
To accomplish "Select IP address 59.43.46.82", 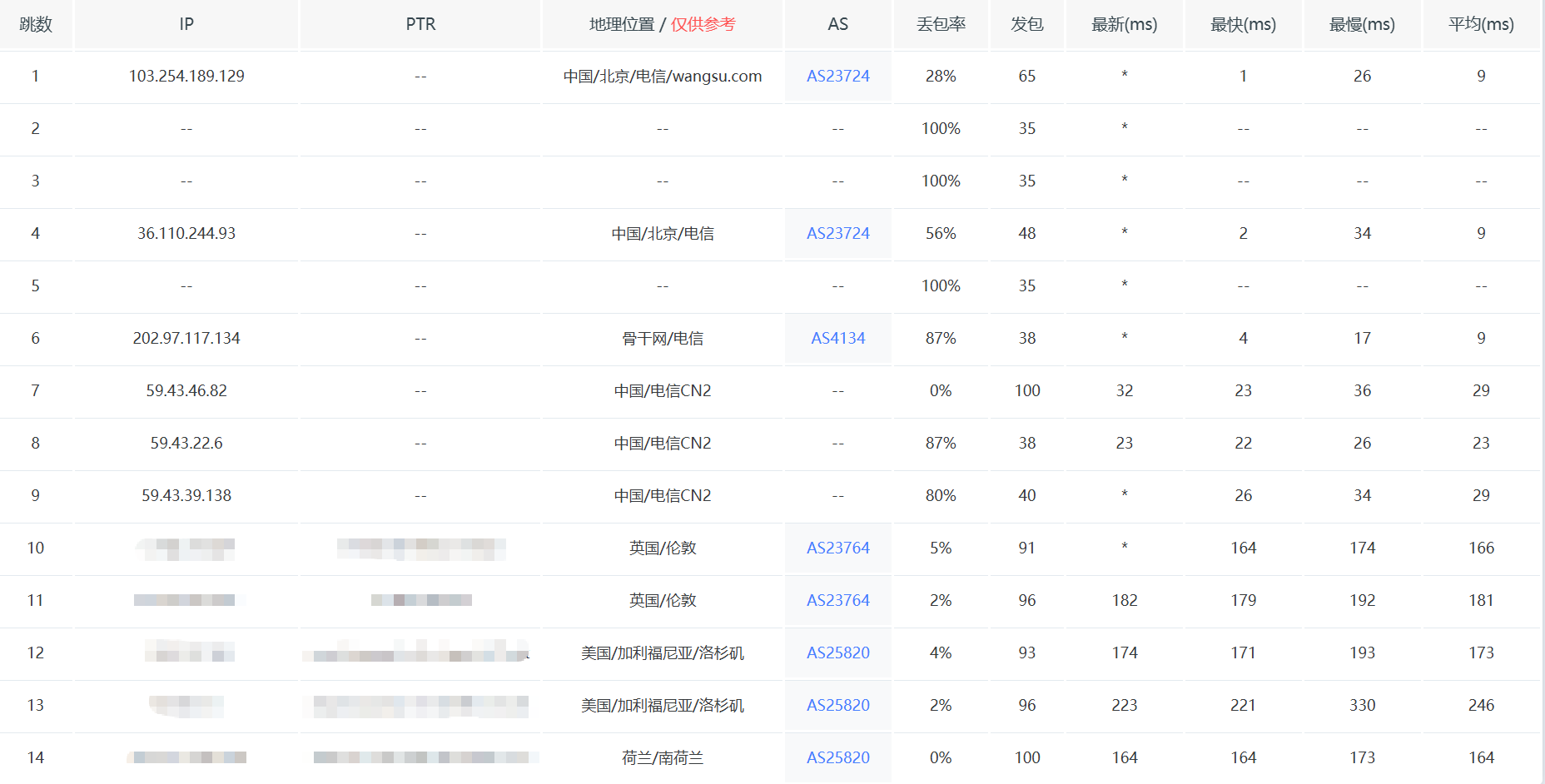I will [186, 390].
